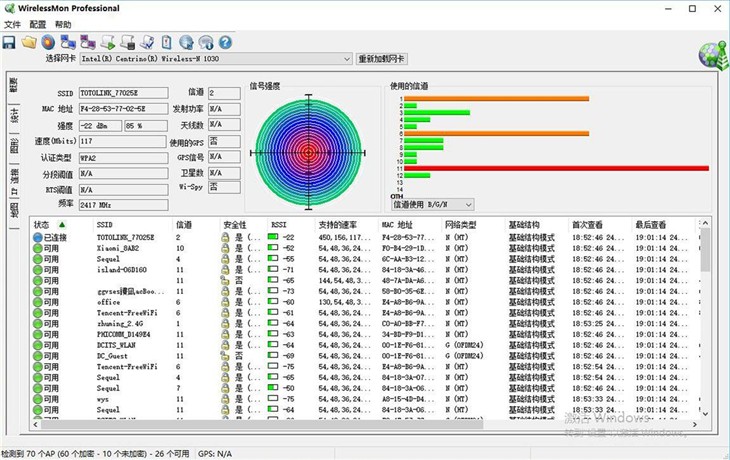Click the blue help question mark icon
The width and height of the screenshot is (730, 460).
[x=225, y=42]
